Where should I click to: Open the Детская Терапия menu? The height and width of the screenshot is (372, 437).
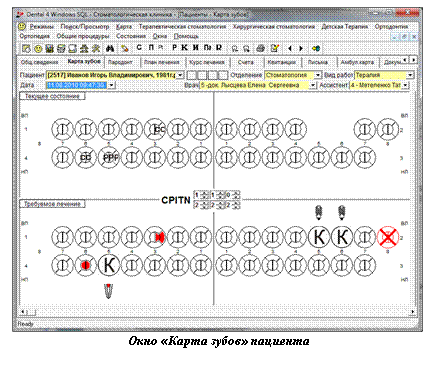click(345, 26)
